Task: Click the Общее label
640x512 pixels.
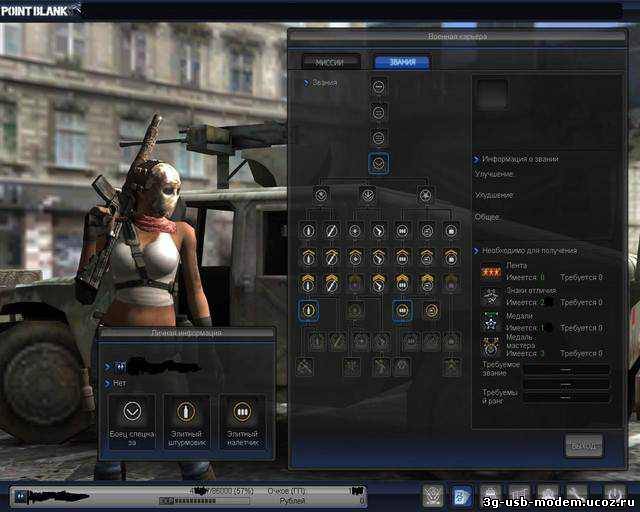Action: tap(487, 217)
